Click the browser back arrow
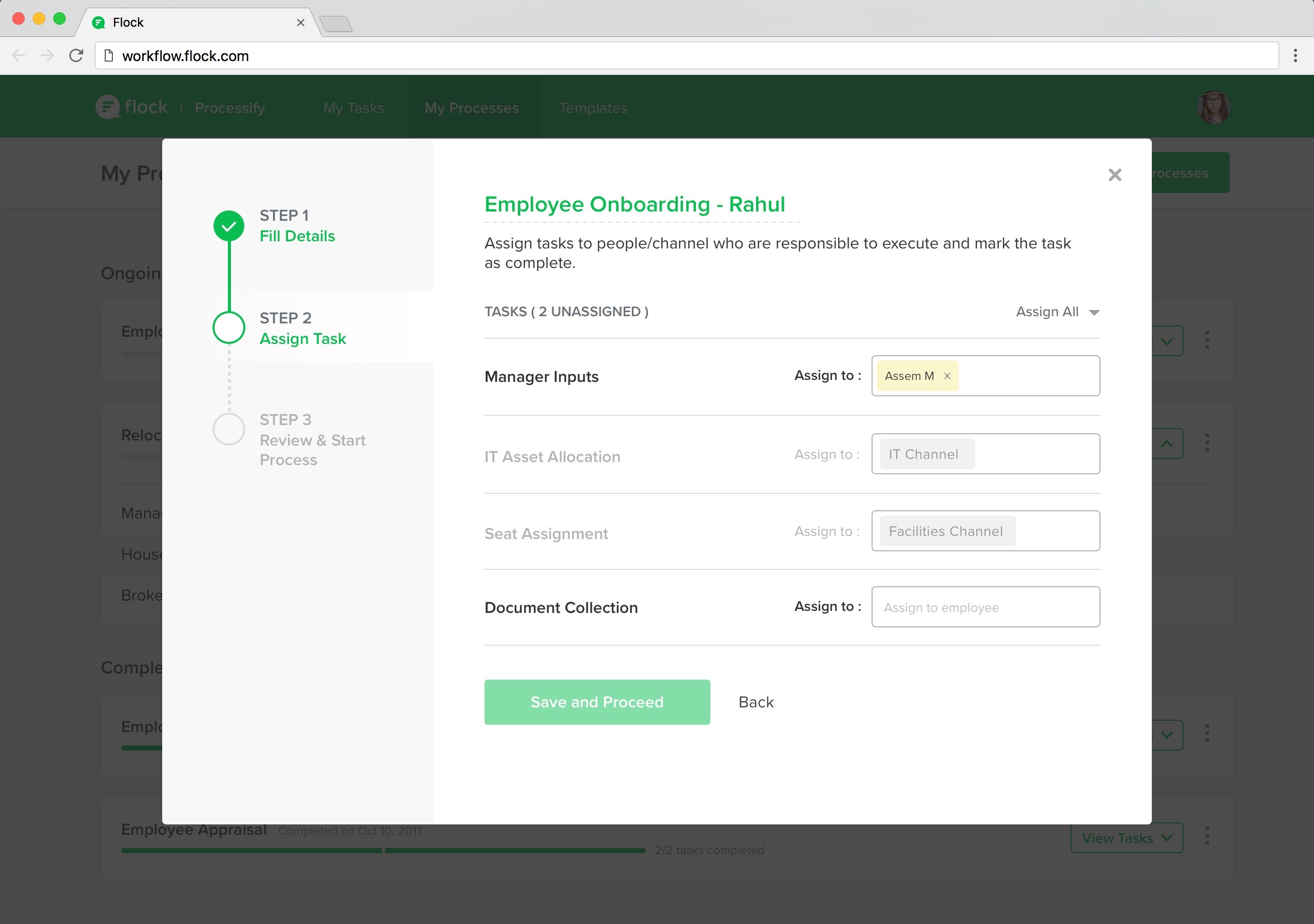Screen dimensions: 1314x924 (19, 55)
